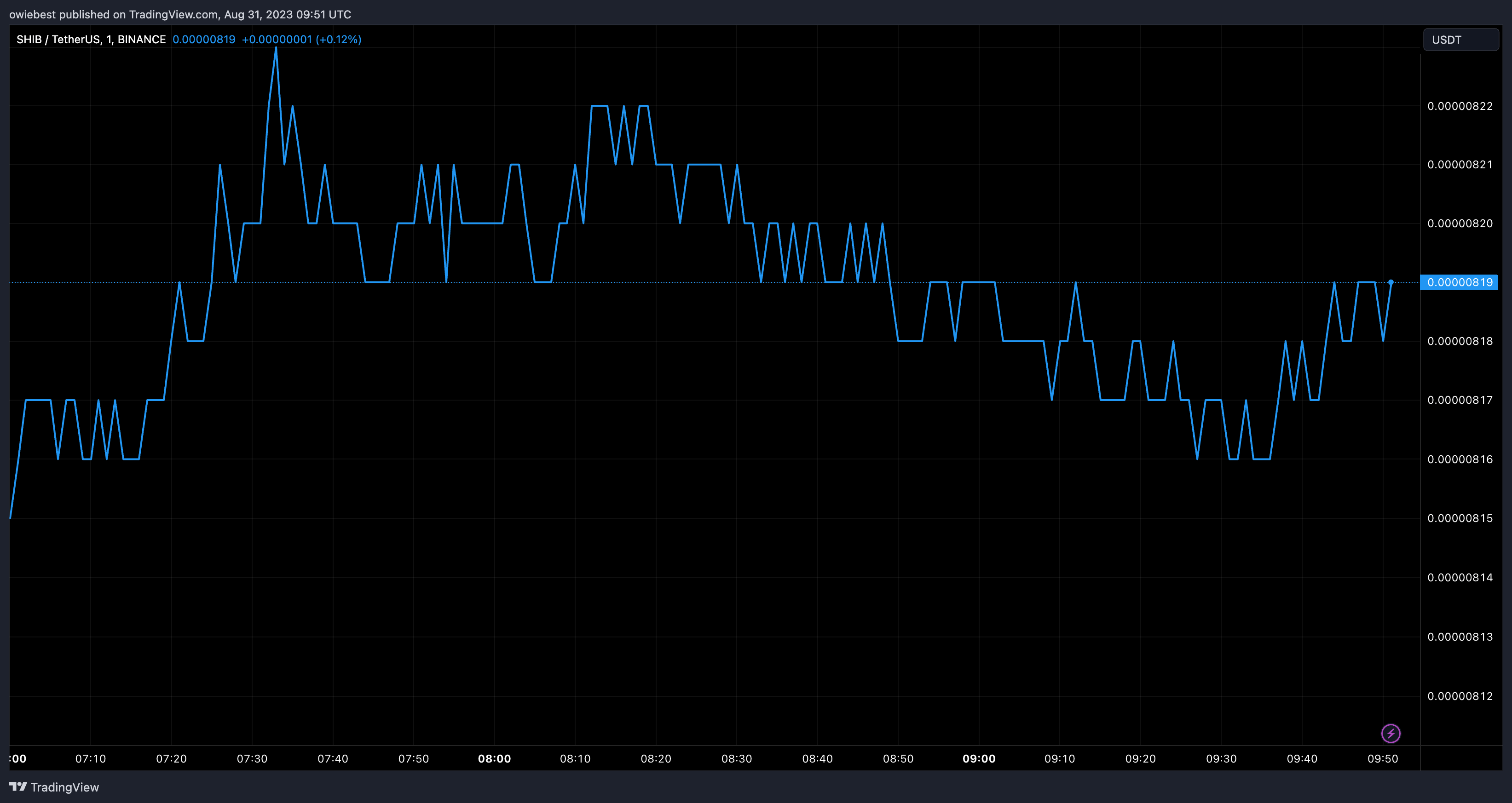Click the 08:50 time axis label
Viewport: 1512px width, 803px height.
point(898,758)
